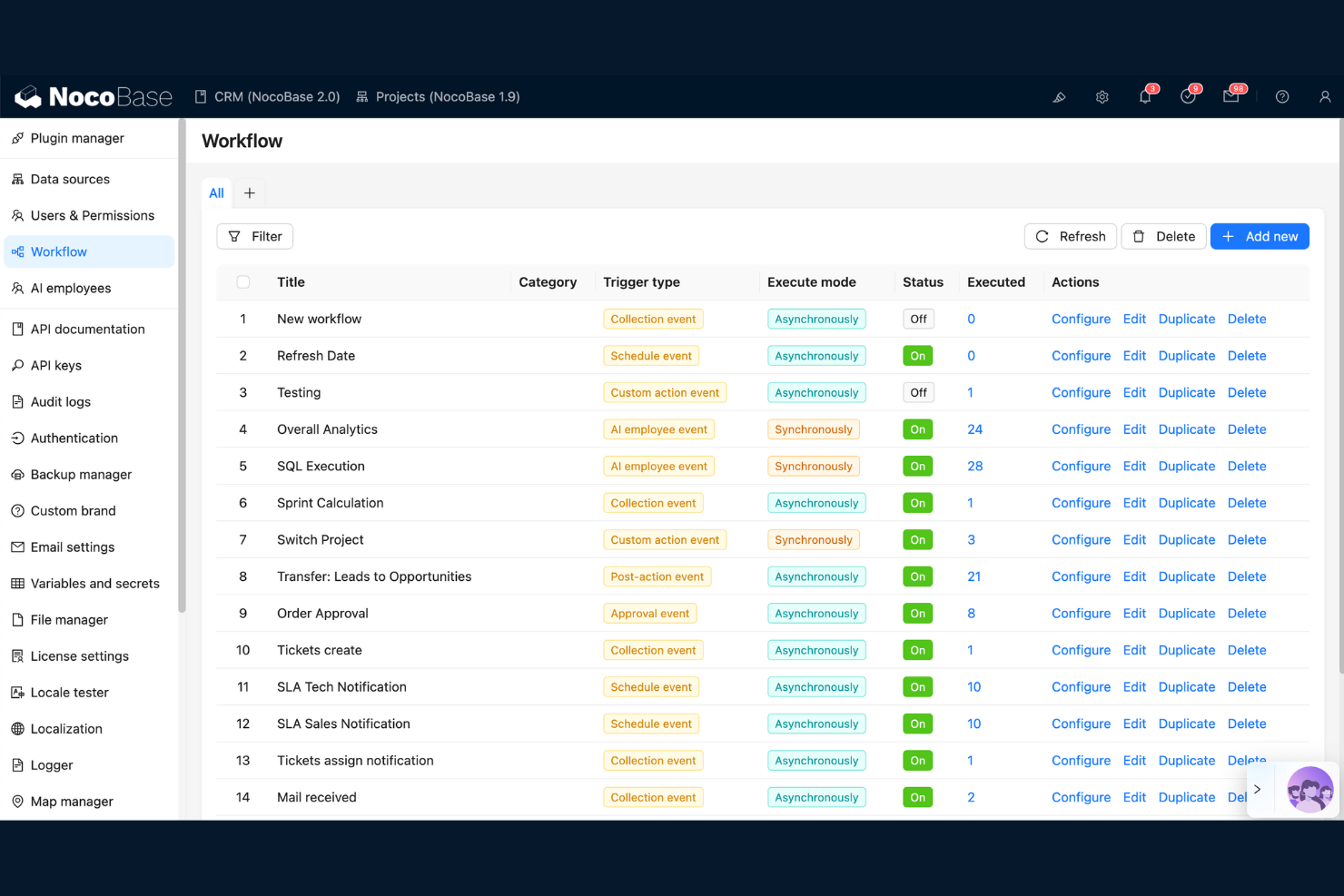Open the notifications bell with badge 3
Image resolution: width=1344 pixels, height=896 pixels.
[x=1145, y=96]
